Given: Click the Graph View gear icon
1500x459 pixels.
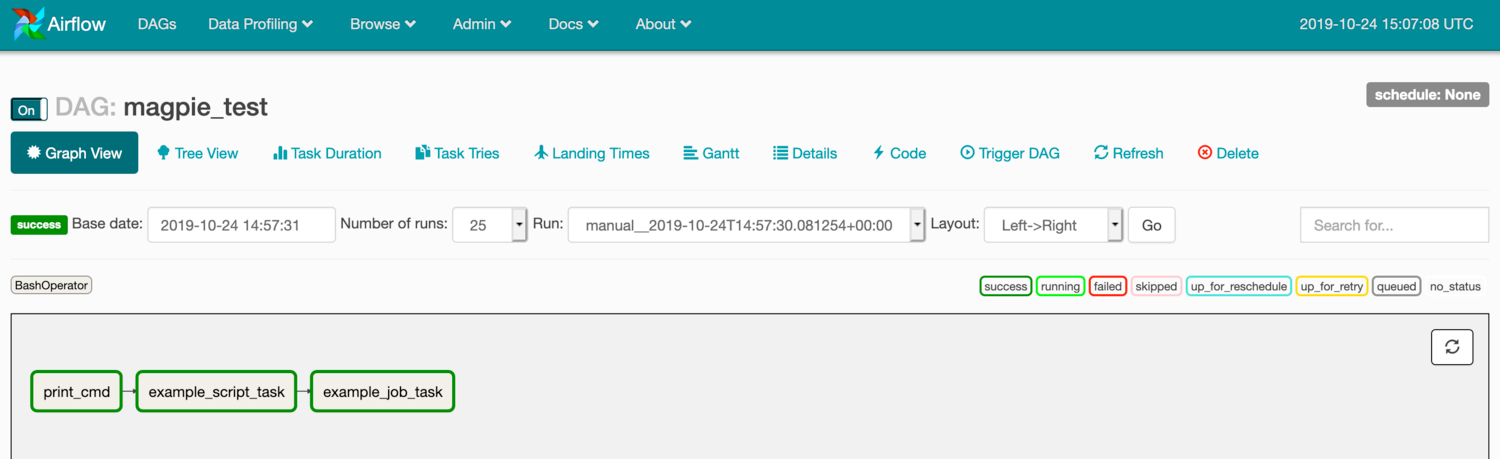Looking at the screenshot, I should click(34, 153).
